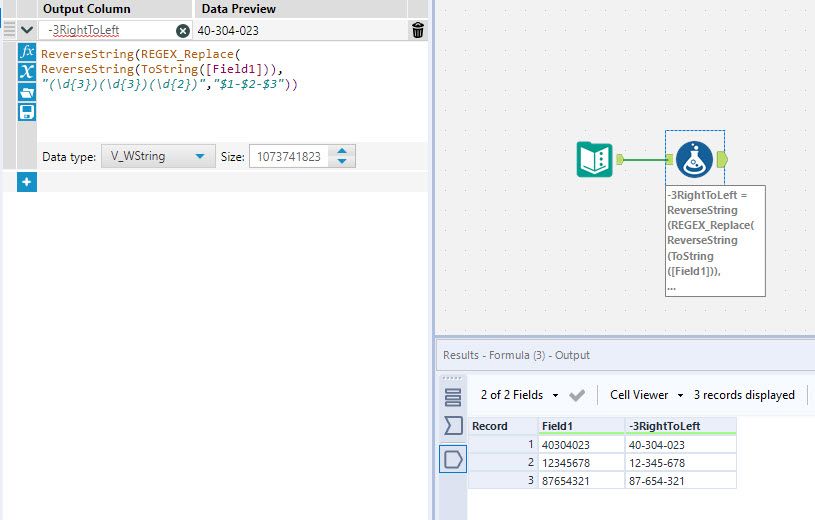
Task: Click the Field1 column header
Action: pyautogui.click(x=581, y=426)
